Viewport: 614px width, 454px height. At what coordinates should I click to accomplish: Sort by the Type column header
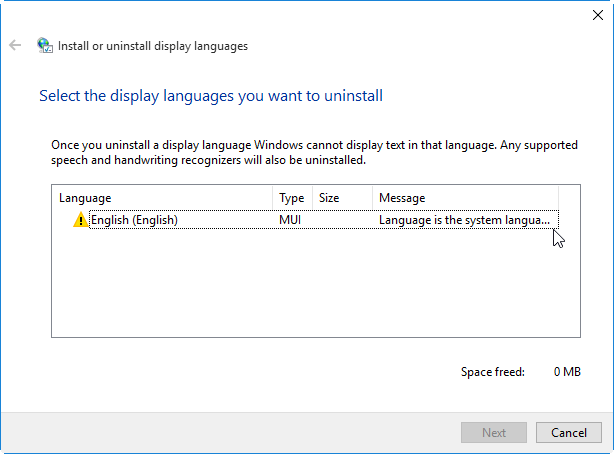[x=293, y=198]
